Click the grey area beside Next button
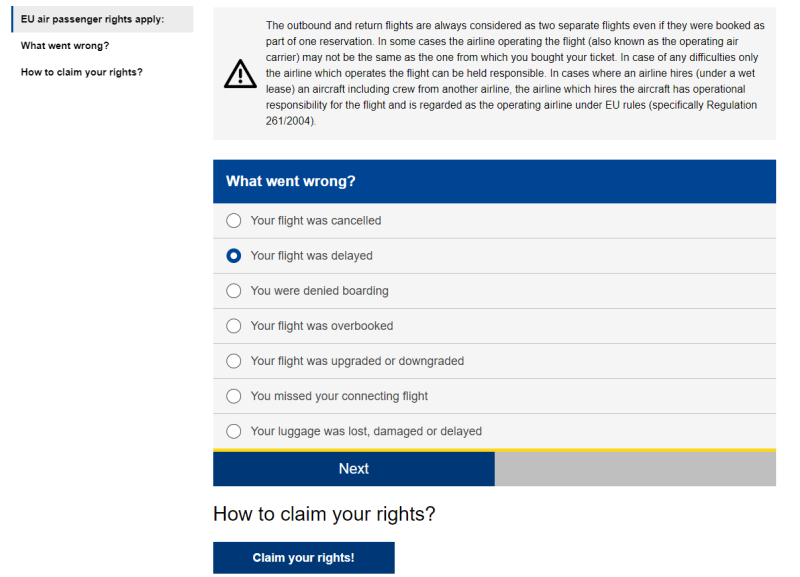The height and width of the screenshot is (577, 800). [x=635, y=469]
